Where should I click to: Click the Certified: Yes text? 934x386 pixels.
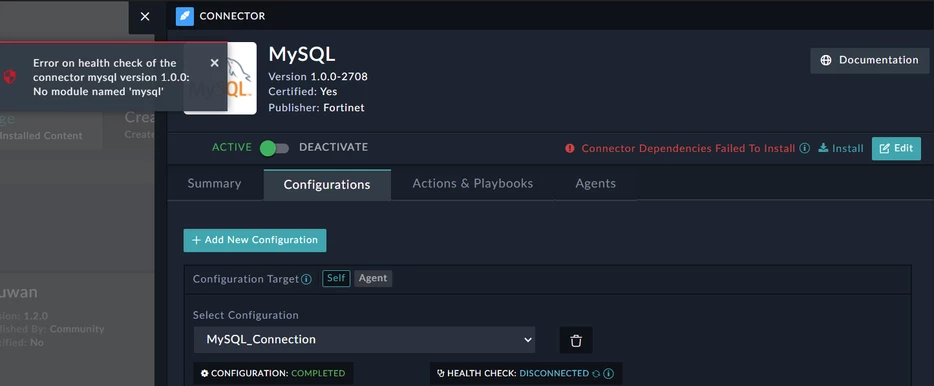[303, 92]
